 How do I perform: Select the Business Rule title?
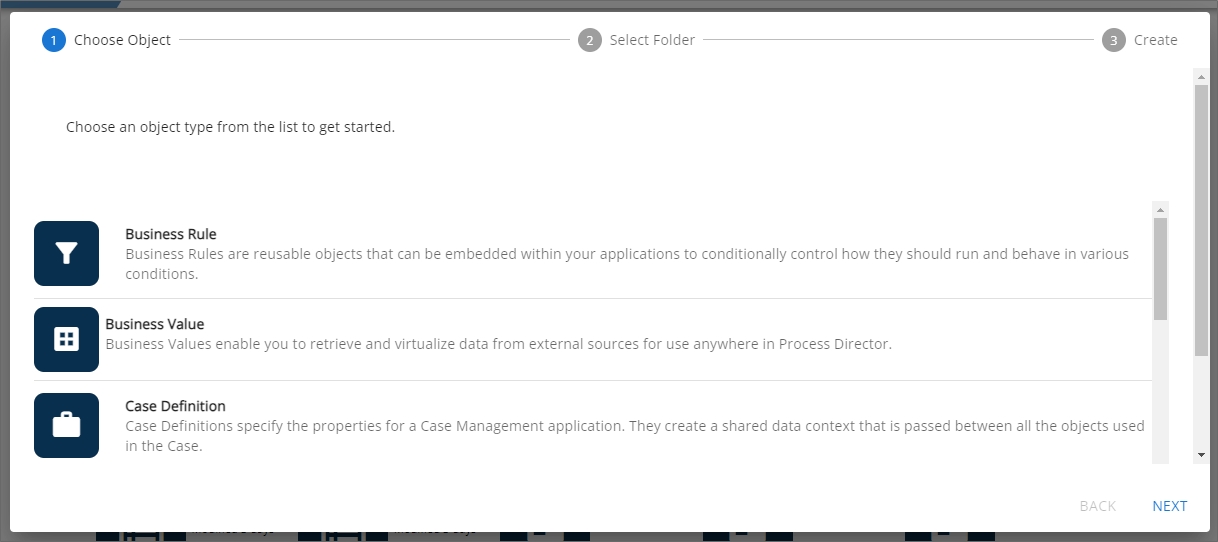[x=171, y=234]
